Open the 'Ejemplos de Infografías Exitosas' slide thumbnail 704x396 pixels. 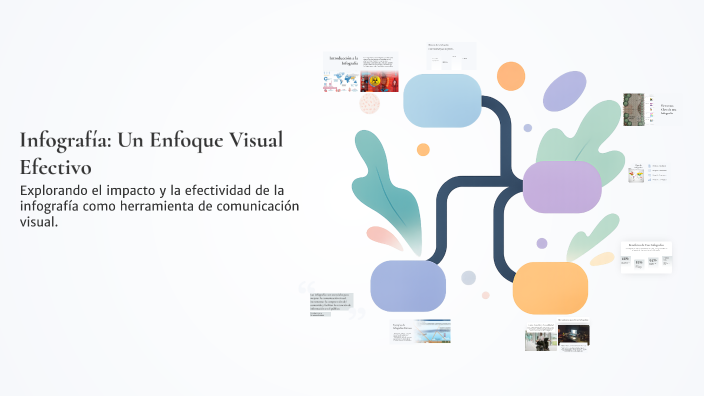[421, 331]
